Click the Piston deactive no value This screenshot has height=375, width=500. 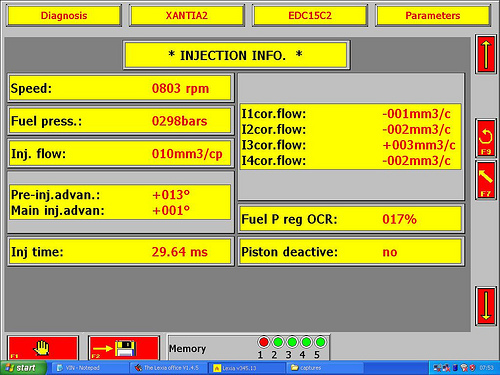pyautogui.click(x=390, y=252)
